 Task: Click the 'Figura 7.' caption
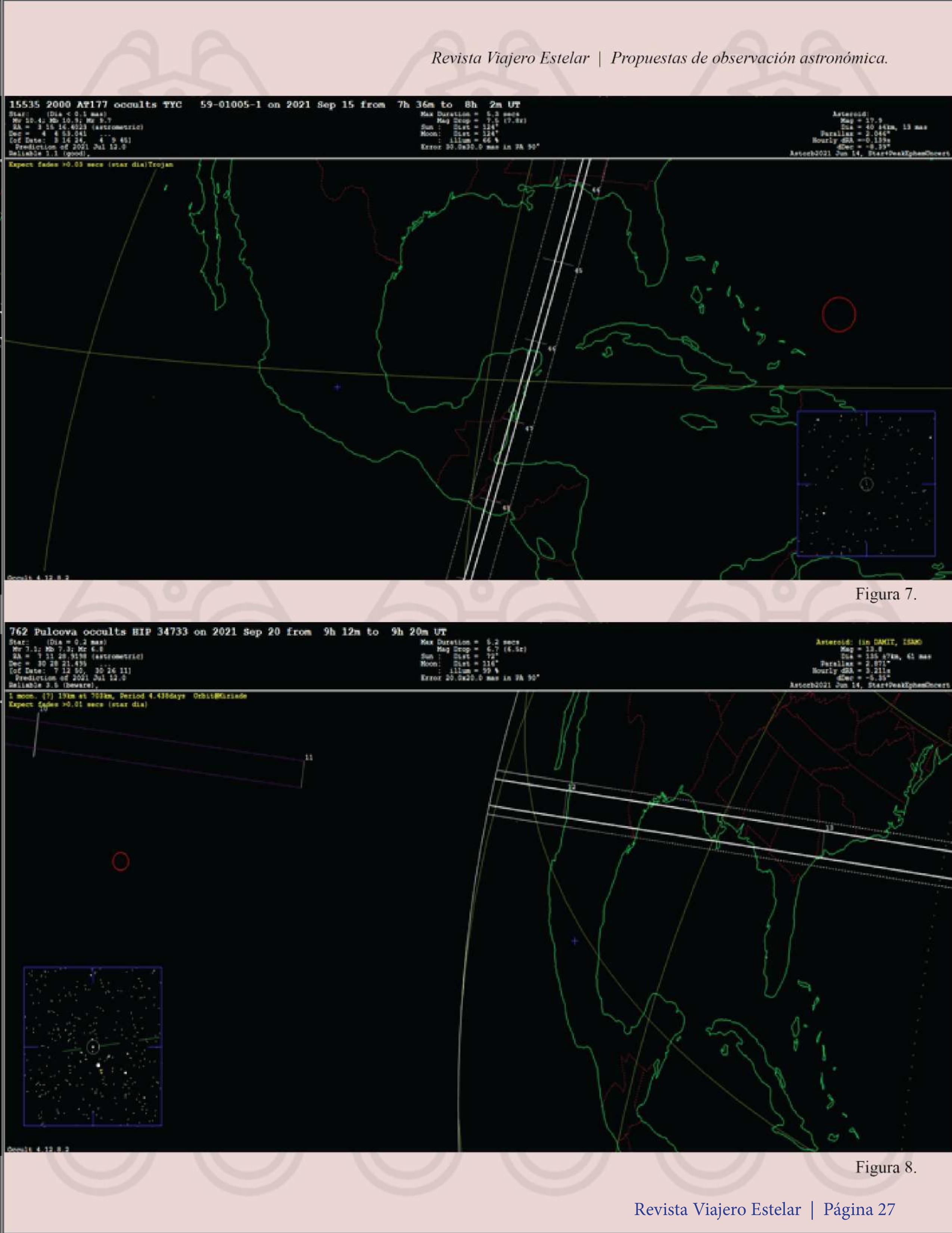[x=886, y=594]
